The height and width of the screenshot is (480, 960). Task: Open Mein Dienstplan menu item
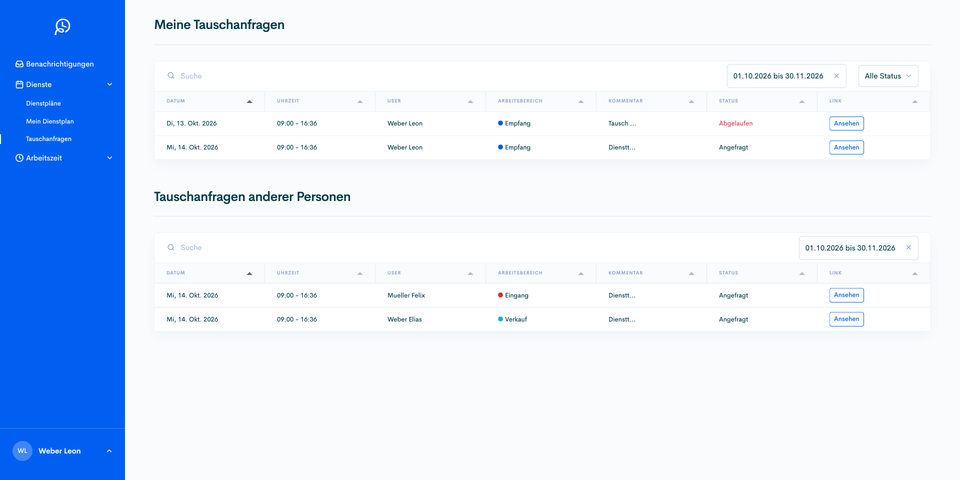coord(50,121)
